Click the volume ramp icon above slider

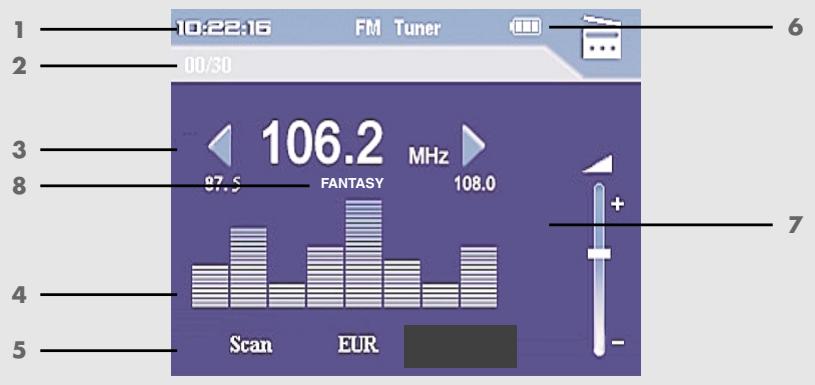[x=598, y=164]
